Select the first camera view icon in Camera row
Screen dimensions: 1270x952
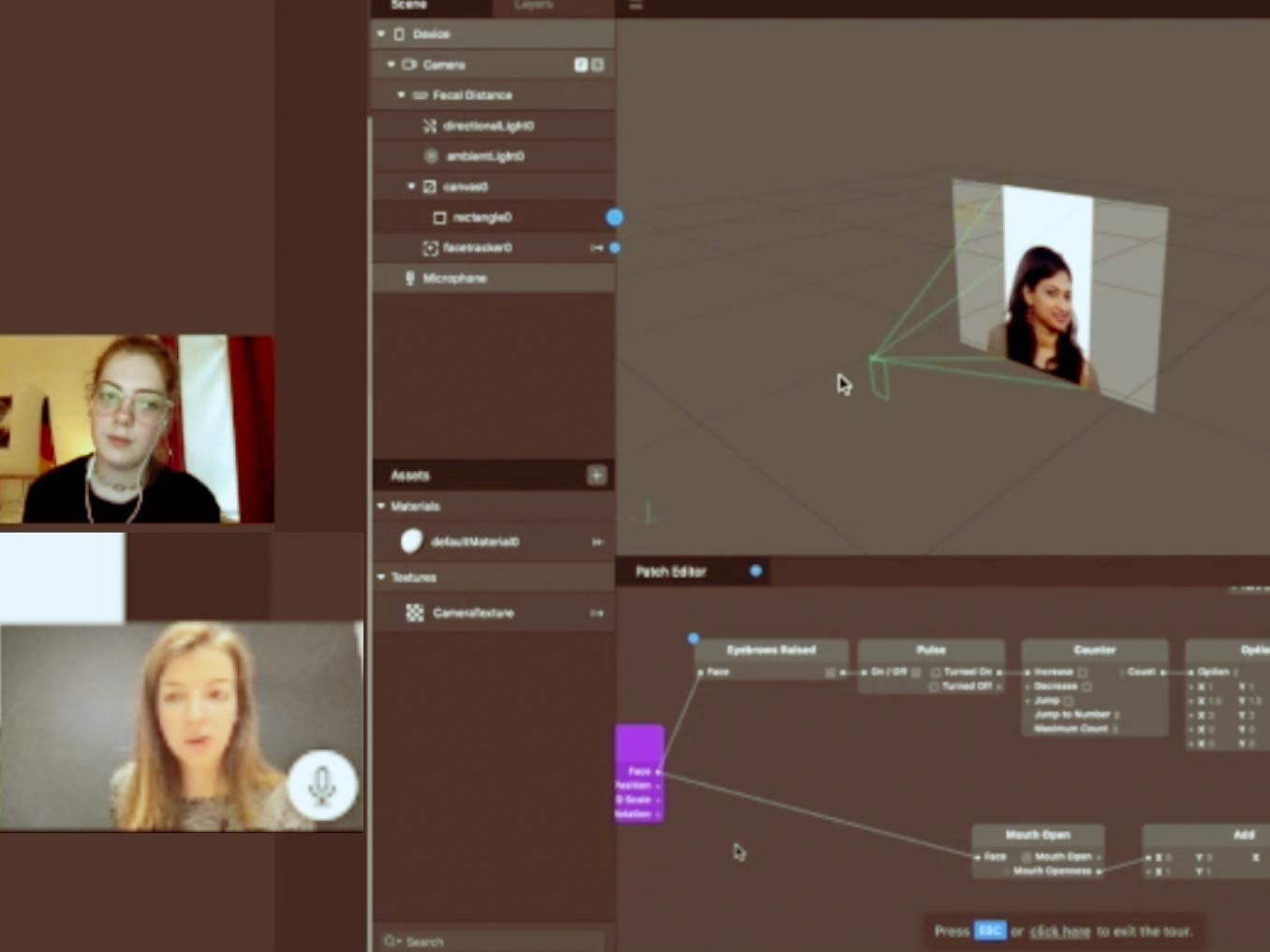[581, 65]
